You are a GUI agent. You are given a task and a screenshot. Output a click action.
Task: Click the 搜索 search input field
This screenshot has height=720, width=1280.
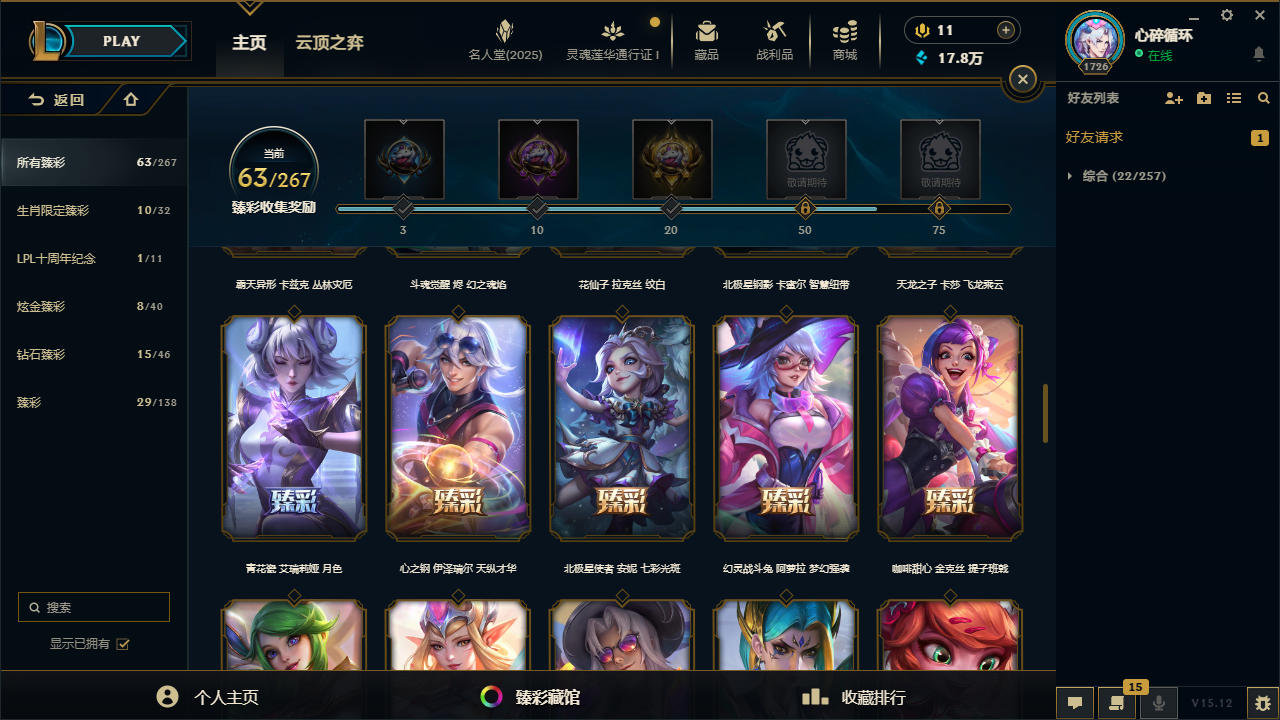[x=94, y=607]
